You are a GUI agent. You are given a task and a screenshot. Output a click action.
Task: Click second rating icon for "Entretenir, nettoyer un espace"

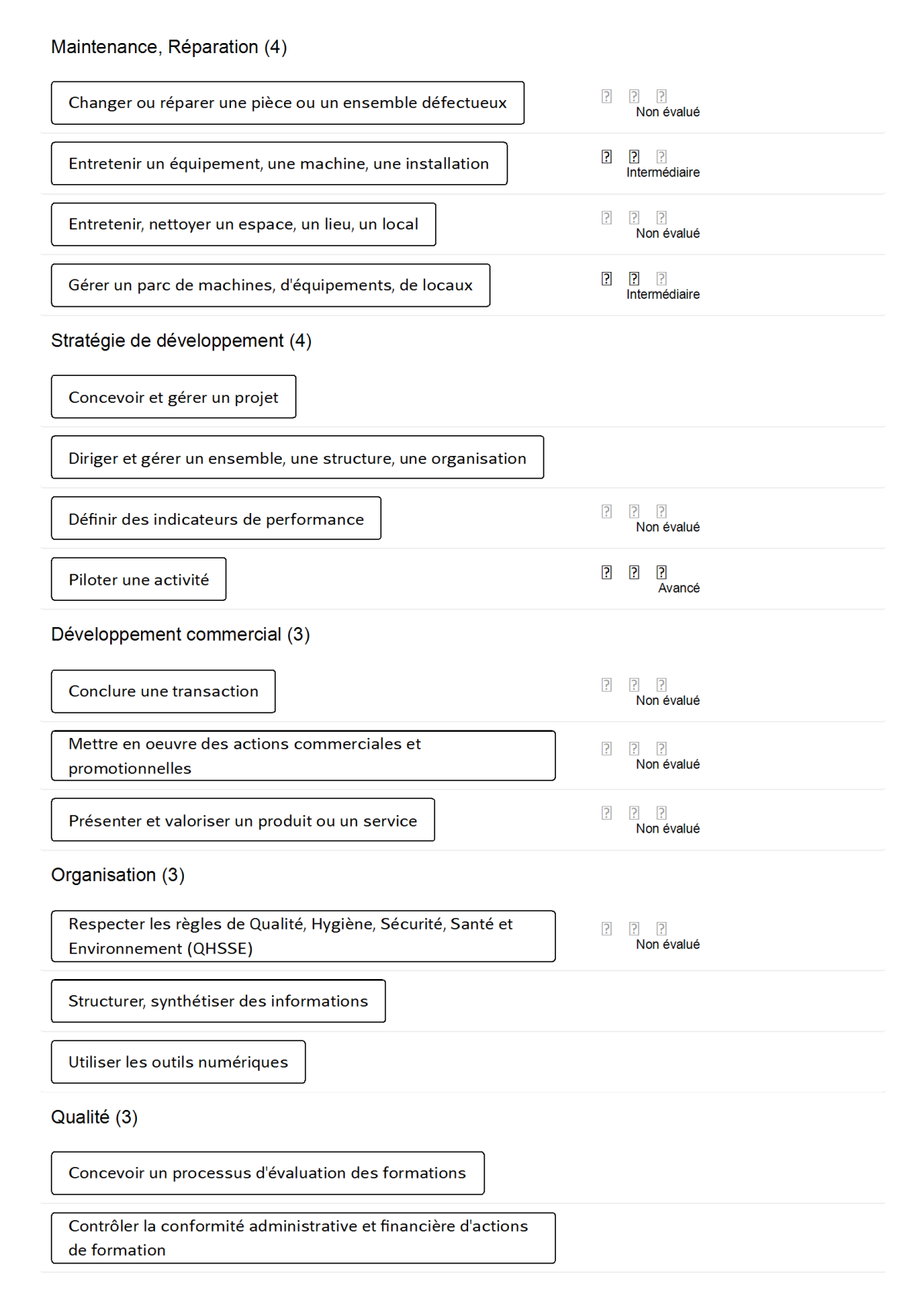(634, 218)
